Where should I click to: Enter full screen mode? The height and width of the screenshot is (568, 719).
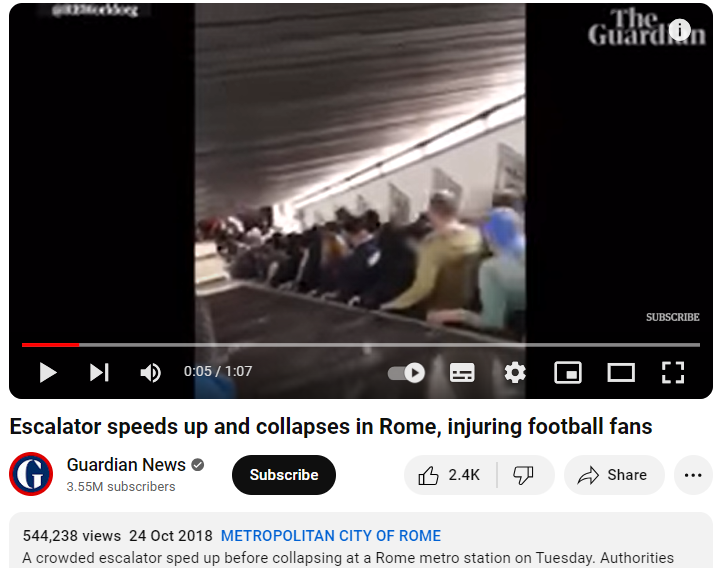(673, 372)
